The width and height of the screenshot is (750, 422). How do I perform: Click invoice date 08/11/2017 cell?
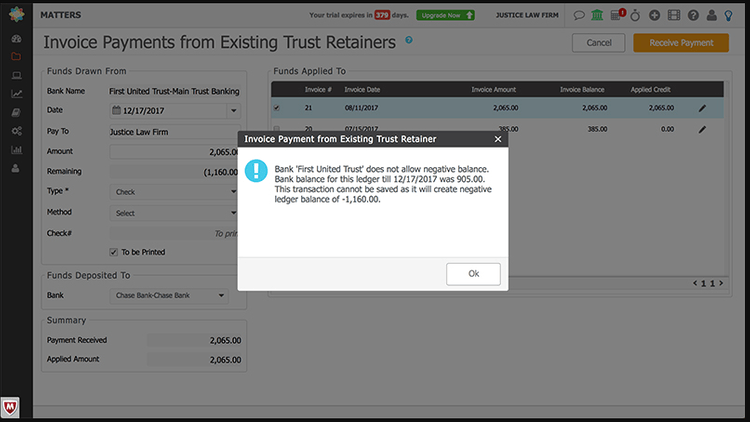[361, 108]
